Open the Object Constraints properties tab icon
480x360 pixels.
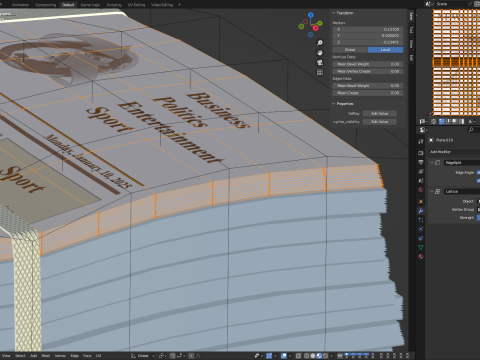[x=421, y=238]
